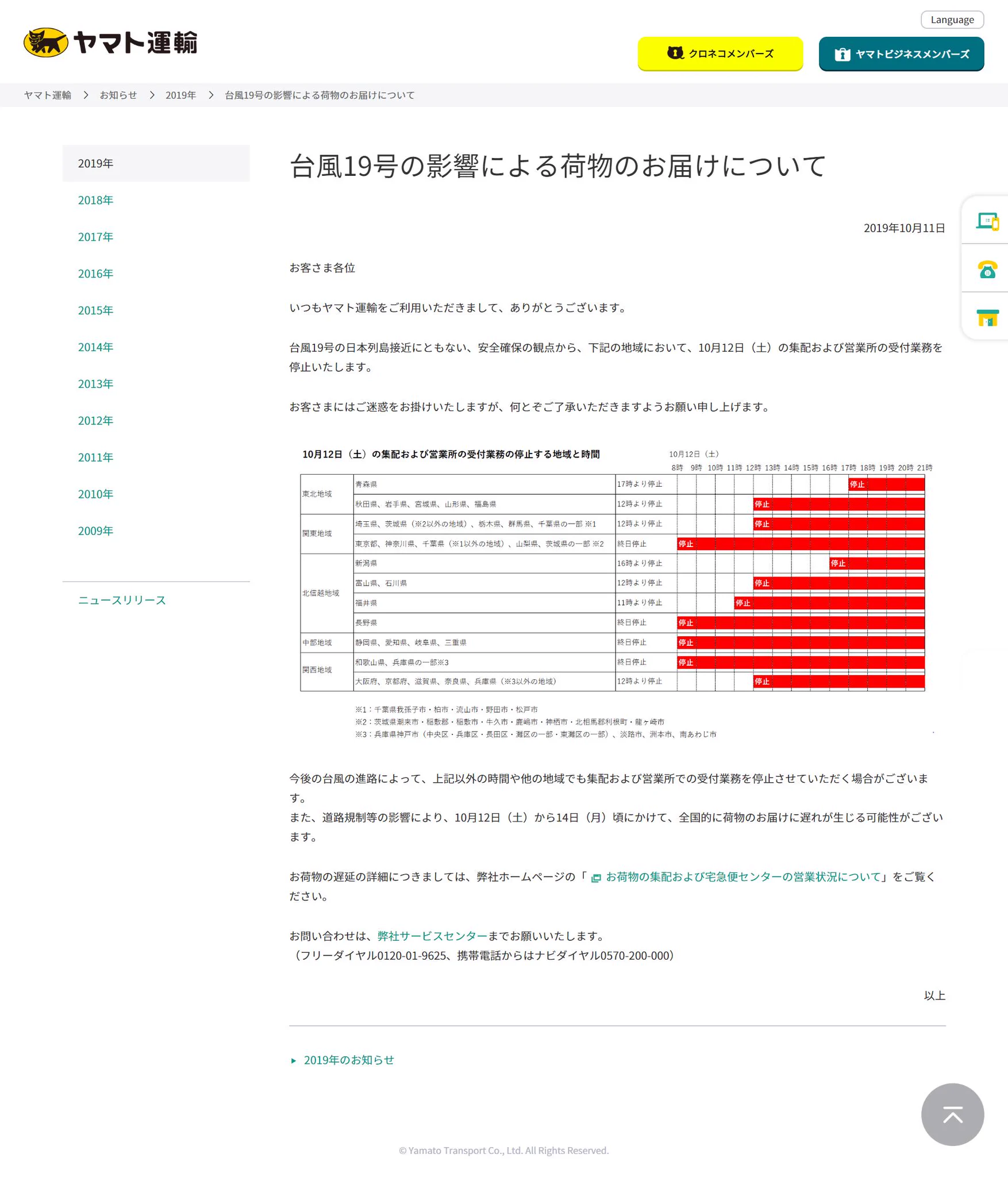Click the 北信越地域 region cell
The image size is (1008, 1177).
tap(326, 593)
